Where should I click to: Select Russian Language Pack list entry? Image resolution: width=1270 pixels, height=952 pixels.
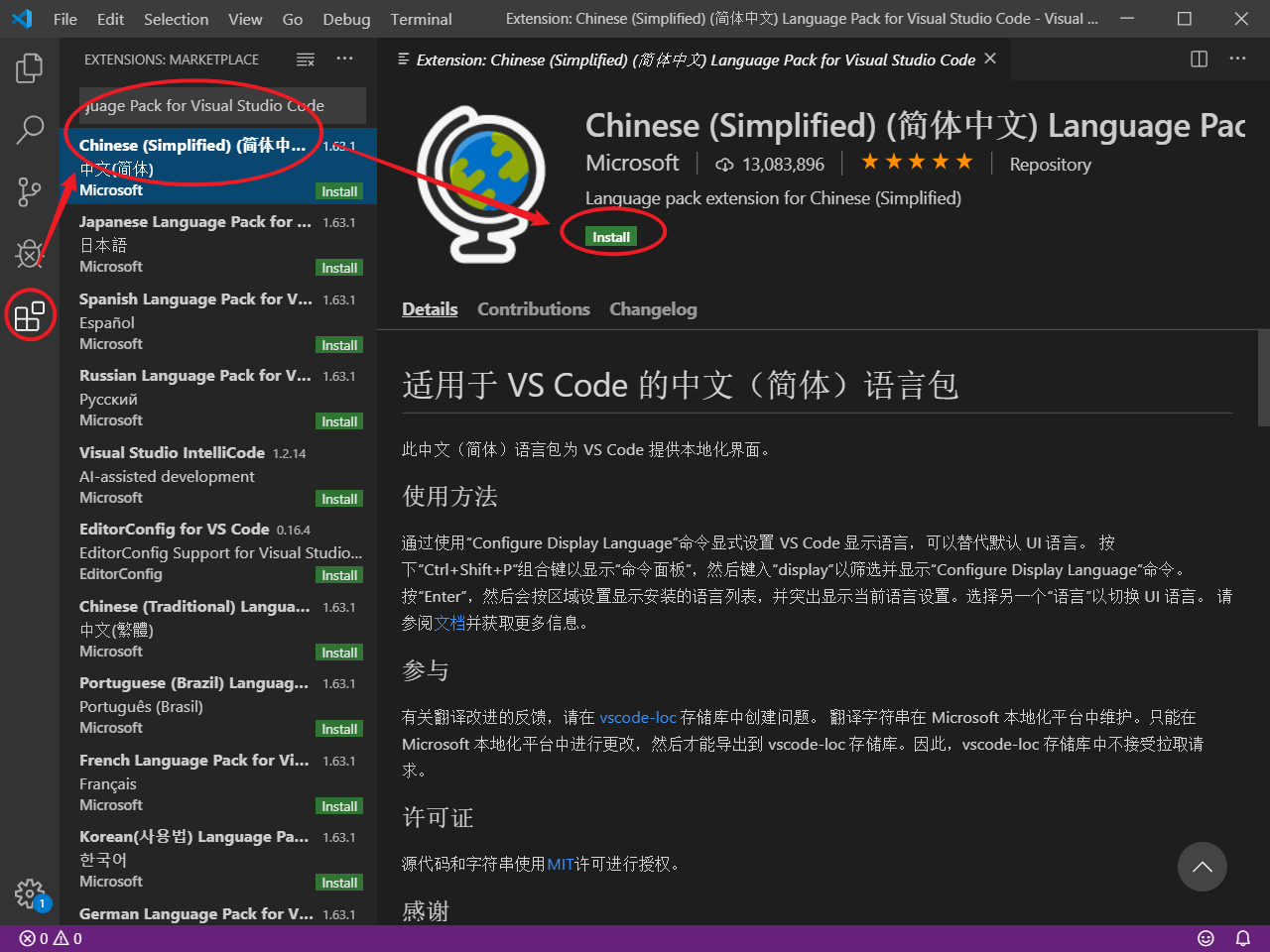(x=218, y=398)
